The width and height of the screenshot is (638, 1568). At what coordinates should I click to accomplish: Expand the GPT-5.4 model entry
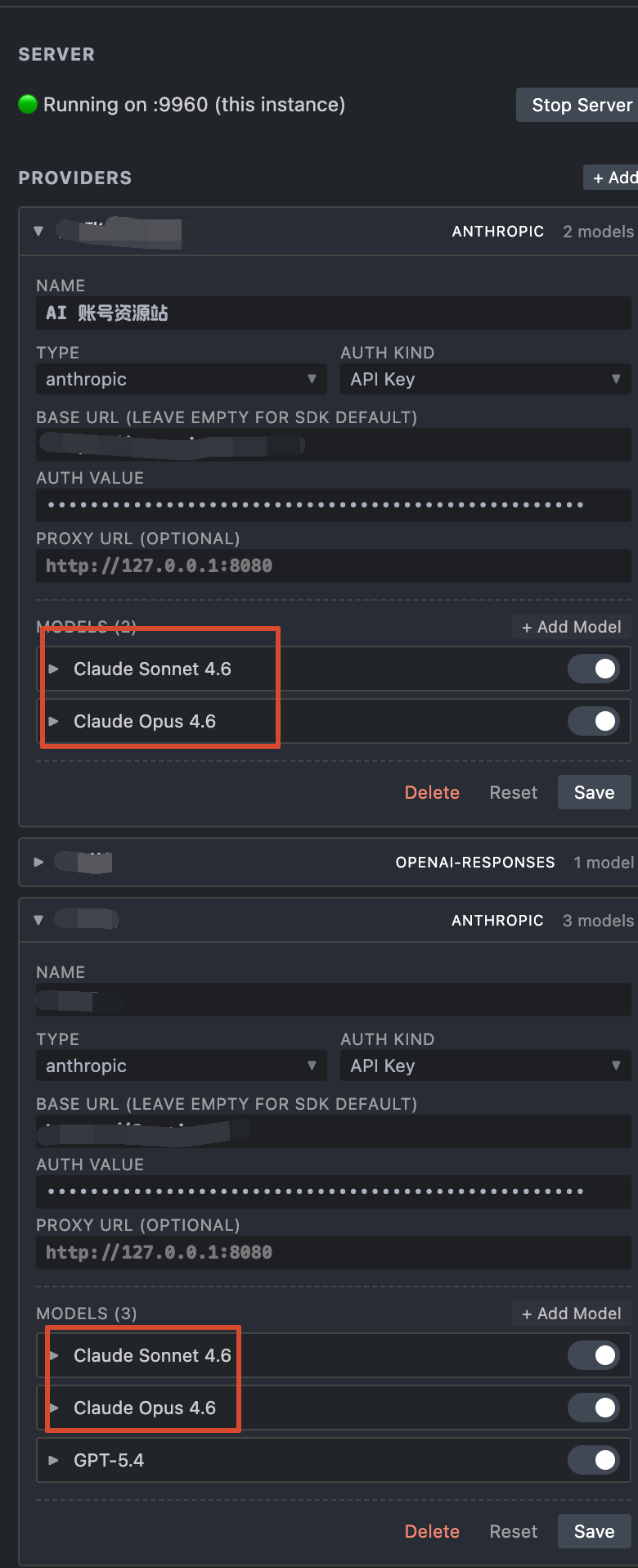point(54,1460)
